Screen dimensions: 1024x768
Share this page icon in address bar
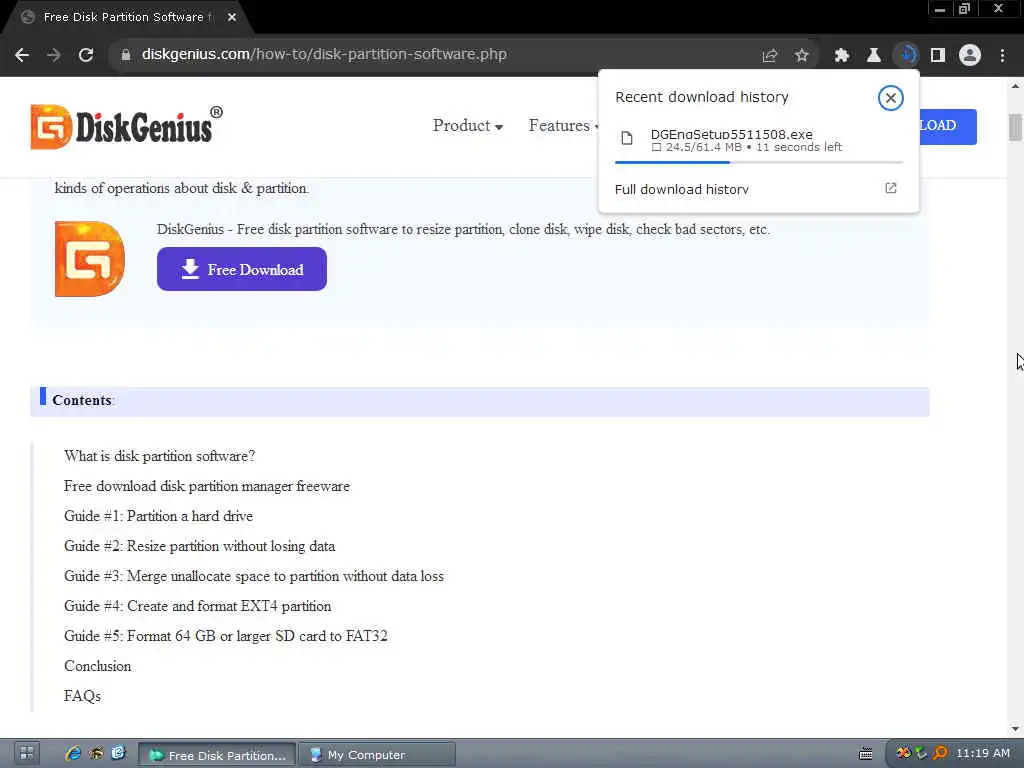(x=770, y=56)
